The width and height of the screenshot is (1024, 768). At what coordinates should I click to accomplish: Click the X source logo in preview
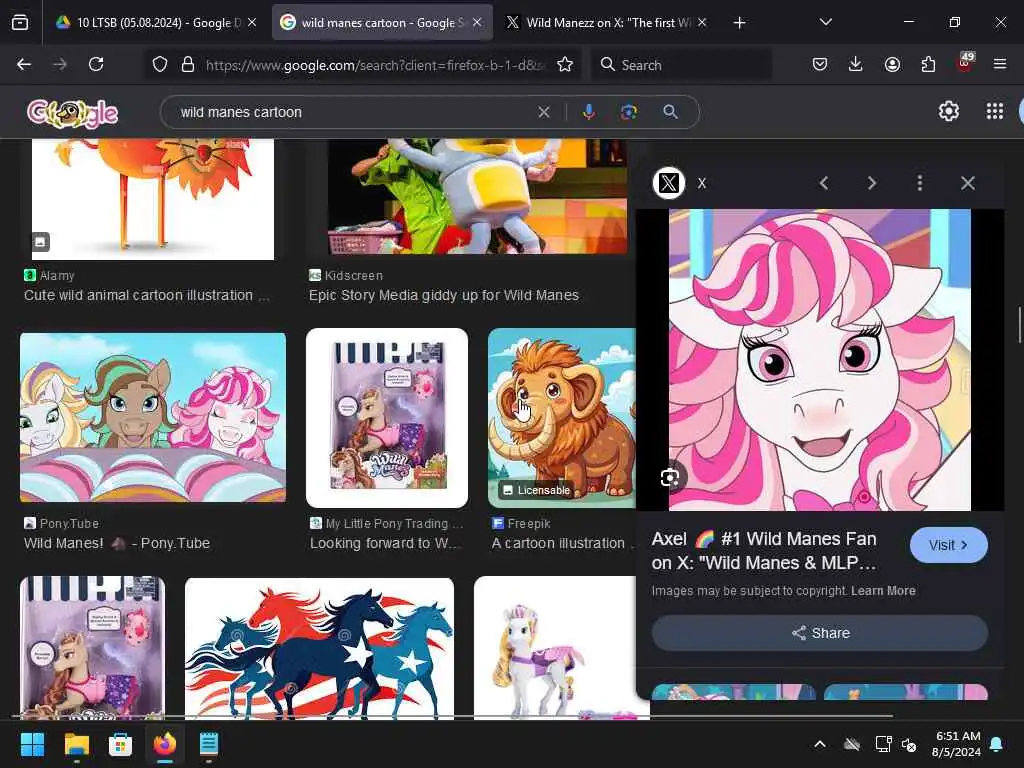[x=669, y=183]
